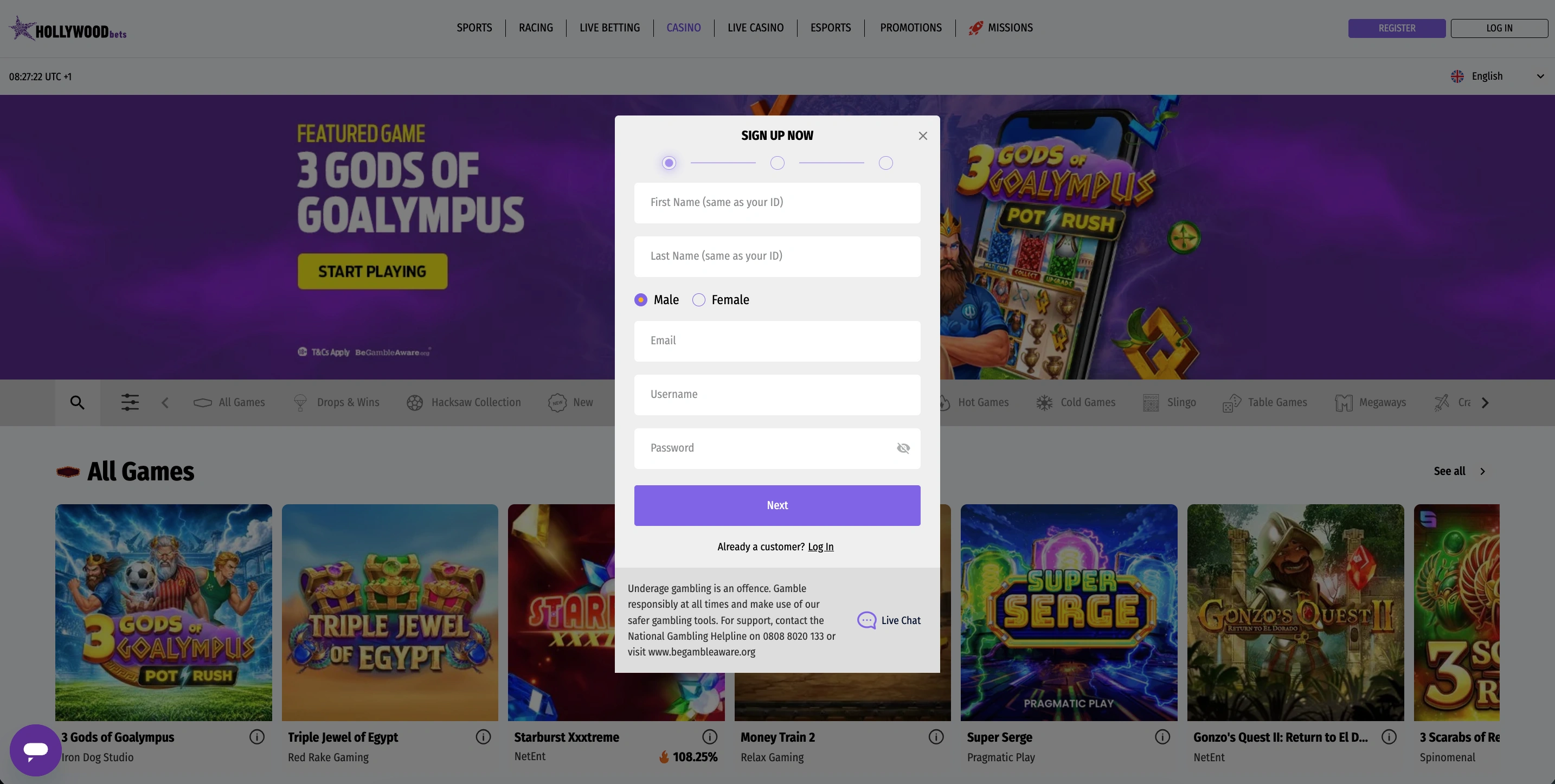Open the chat bubble widget
The image size is (1555, 784).
coord(36,750)
